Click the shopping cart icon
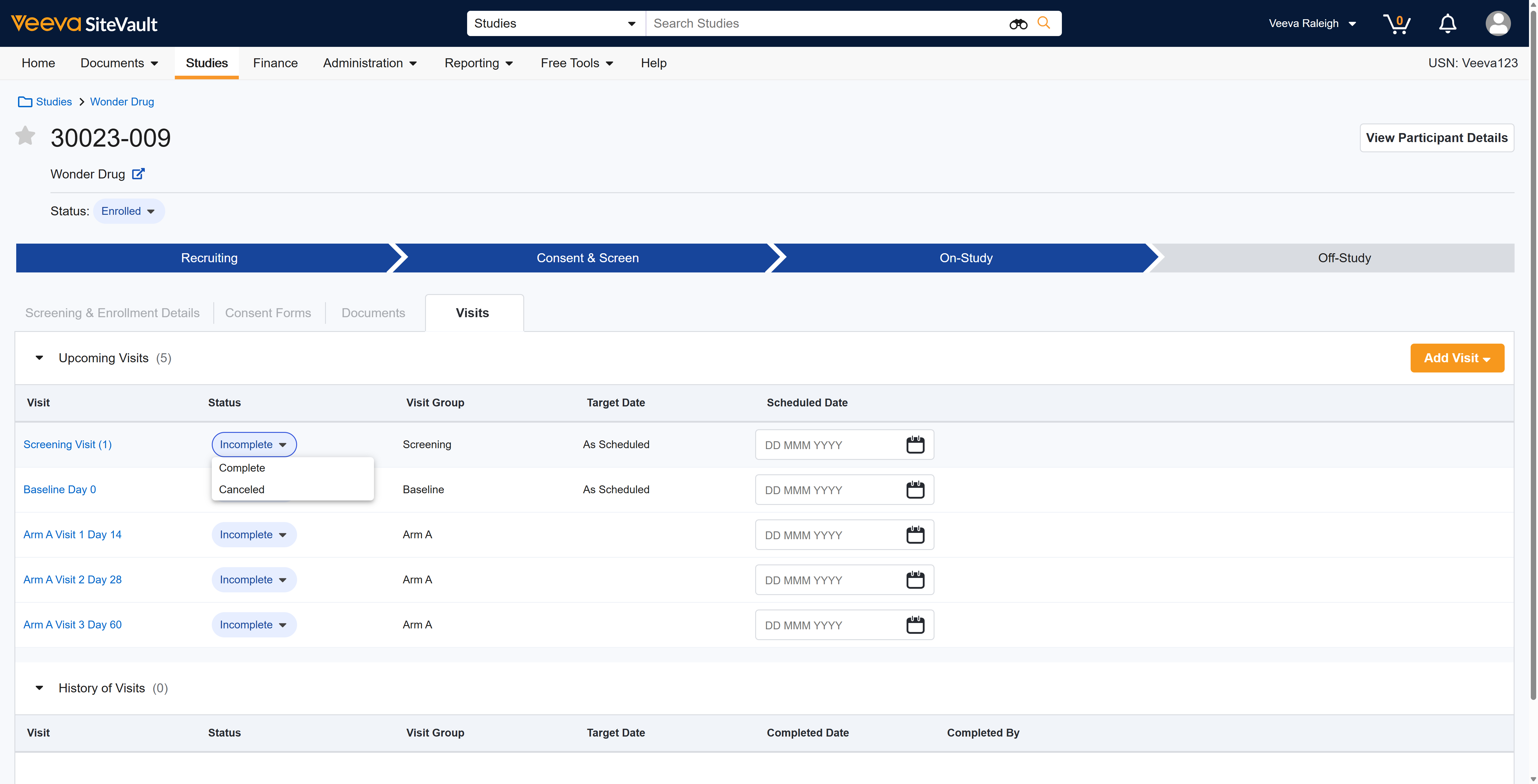 pos(1397,23)
